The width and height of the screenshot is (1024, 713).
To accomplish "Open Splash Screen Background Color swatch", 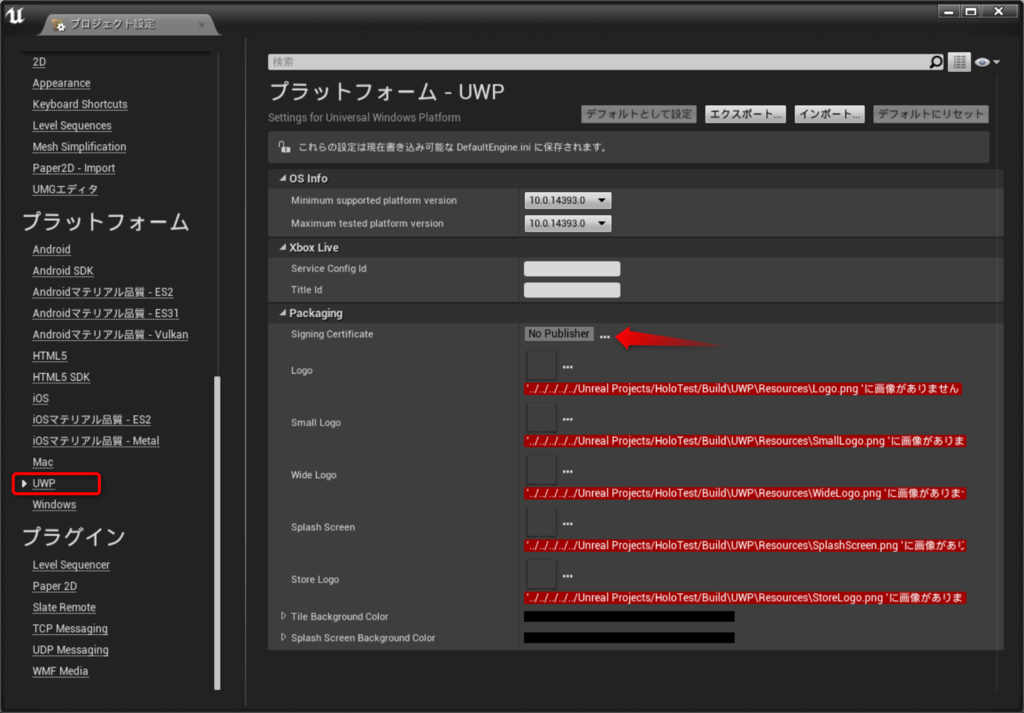I will [629, 638].
